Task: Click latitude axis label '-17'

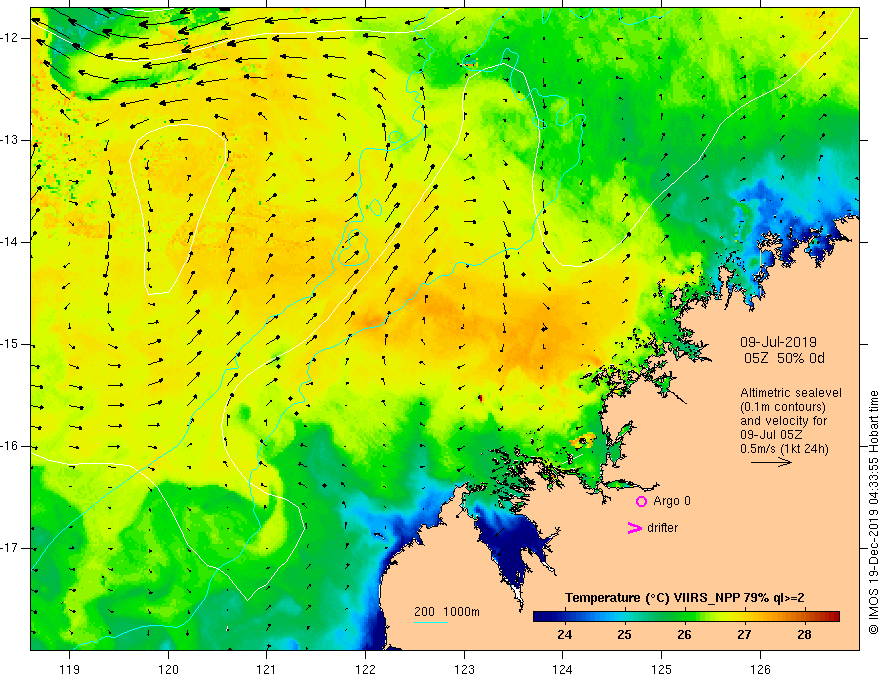Action: (x=10, y=548)
